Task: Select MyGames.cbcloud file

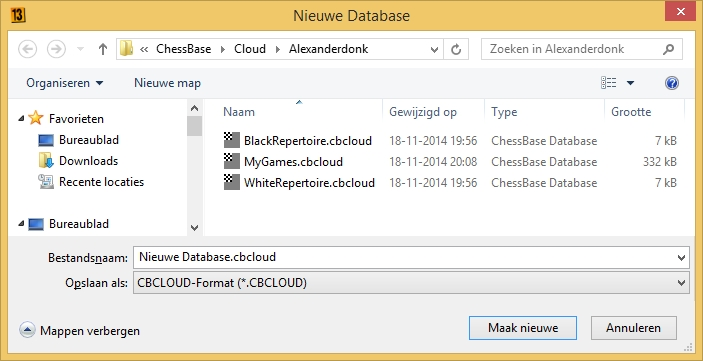Action: click(293, 161)
